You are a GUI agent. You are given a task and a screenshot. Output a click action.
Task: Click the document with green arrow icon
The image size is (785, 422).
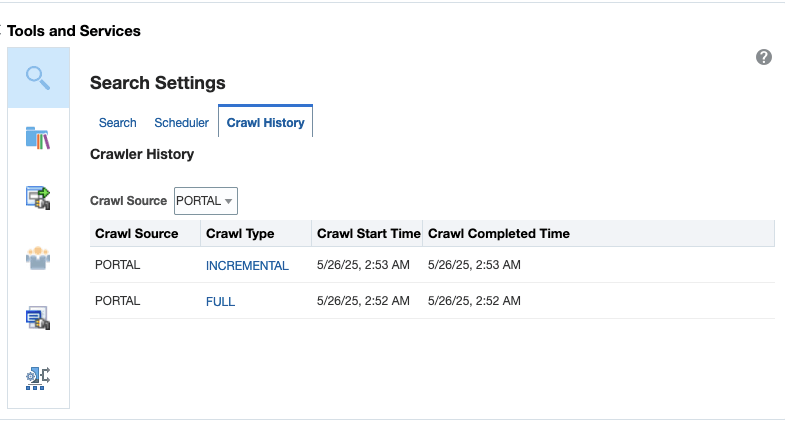(38, 197)
